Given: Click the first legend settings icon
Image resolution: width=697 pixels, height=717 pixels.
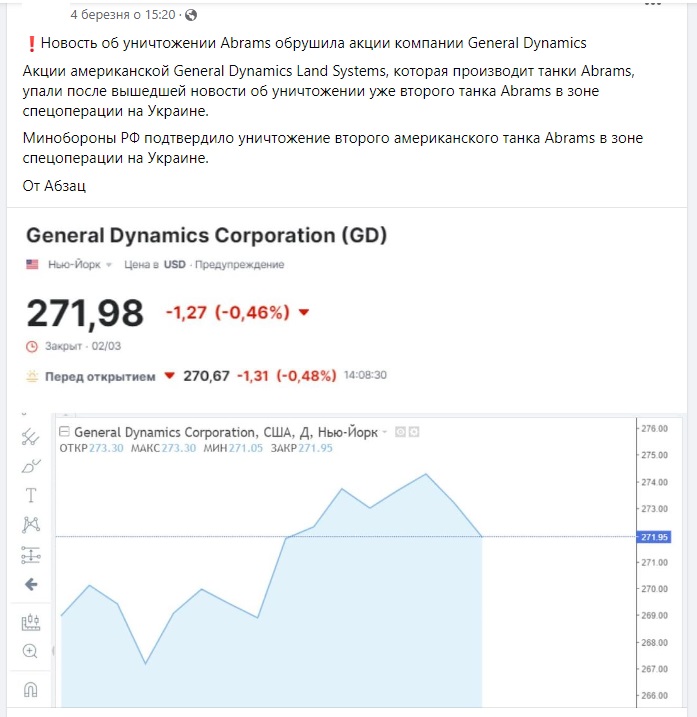Looking at the screenshot, I should [400, 432].
